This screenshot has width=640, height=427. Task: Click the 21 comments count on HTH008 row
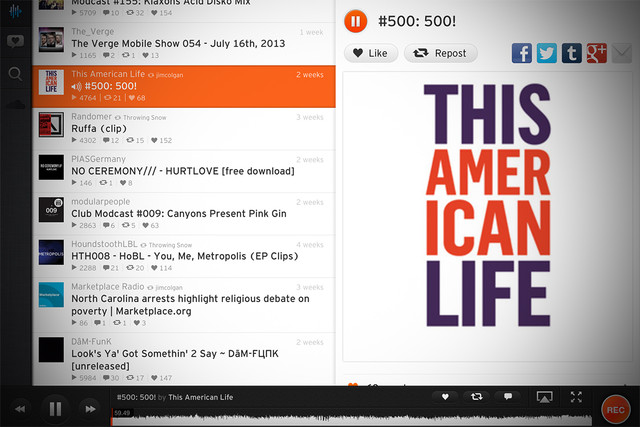[111, 268]
